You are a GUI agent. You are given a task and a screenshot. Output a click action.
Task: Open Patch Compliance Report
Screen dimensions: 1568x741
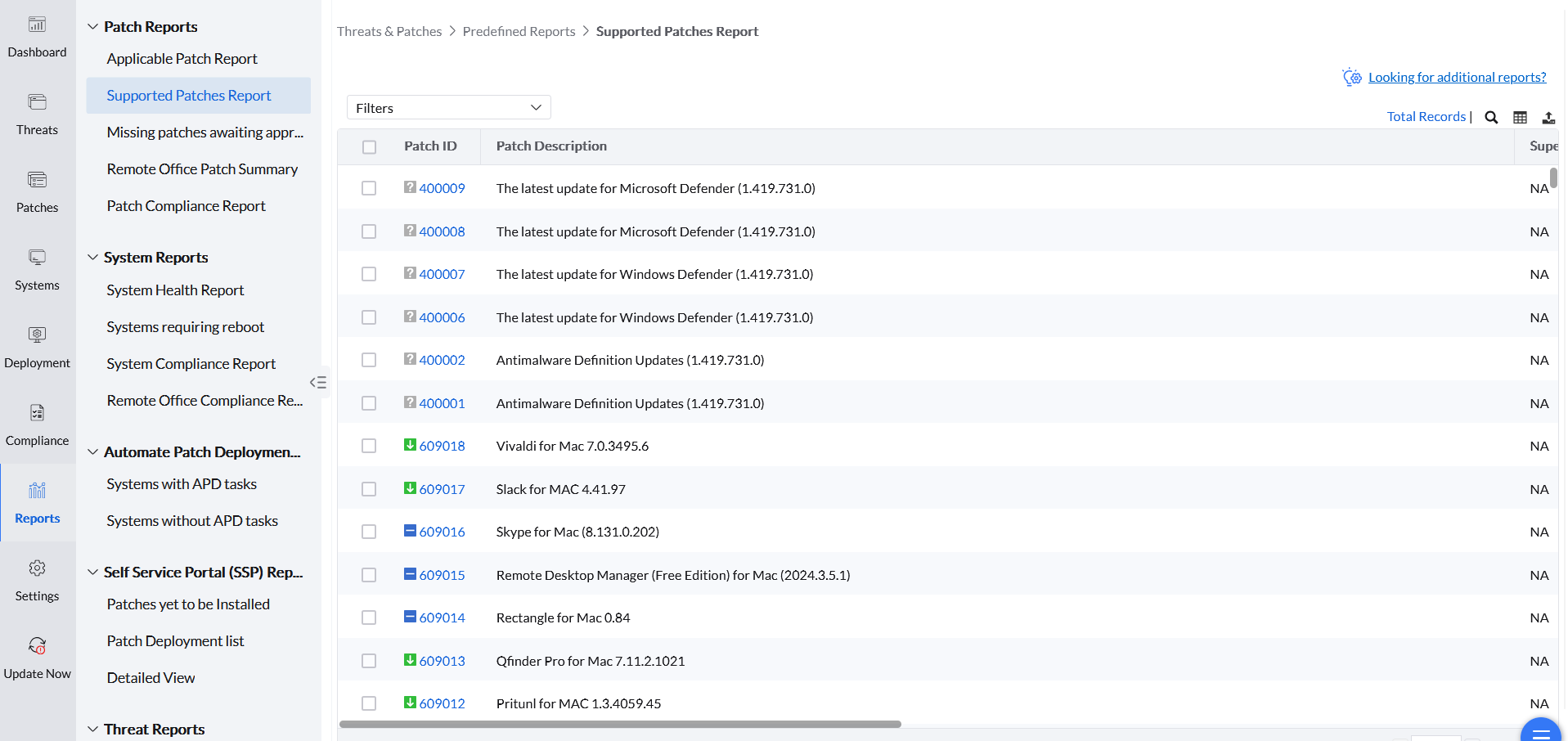click(186, 206)
